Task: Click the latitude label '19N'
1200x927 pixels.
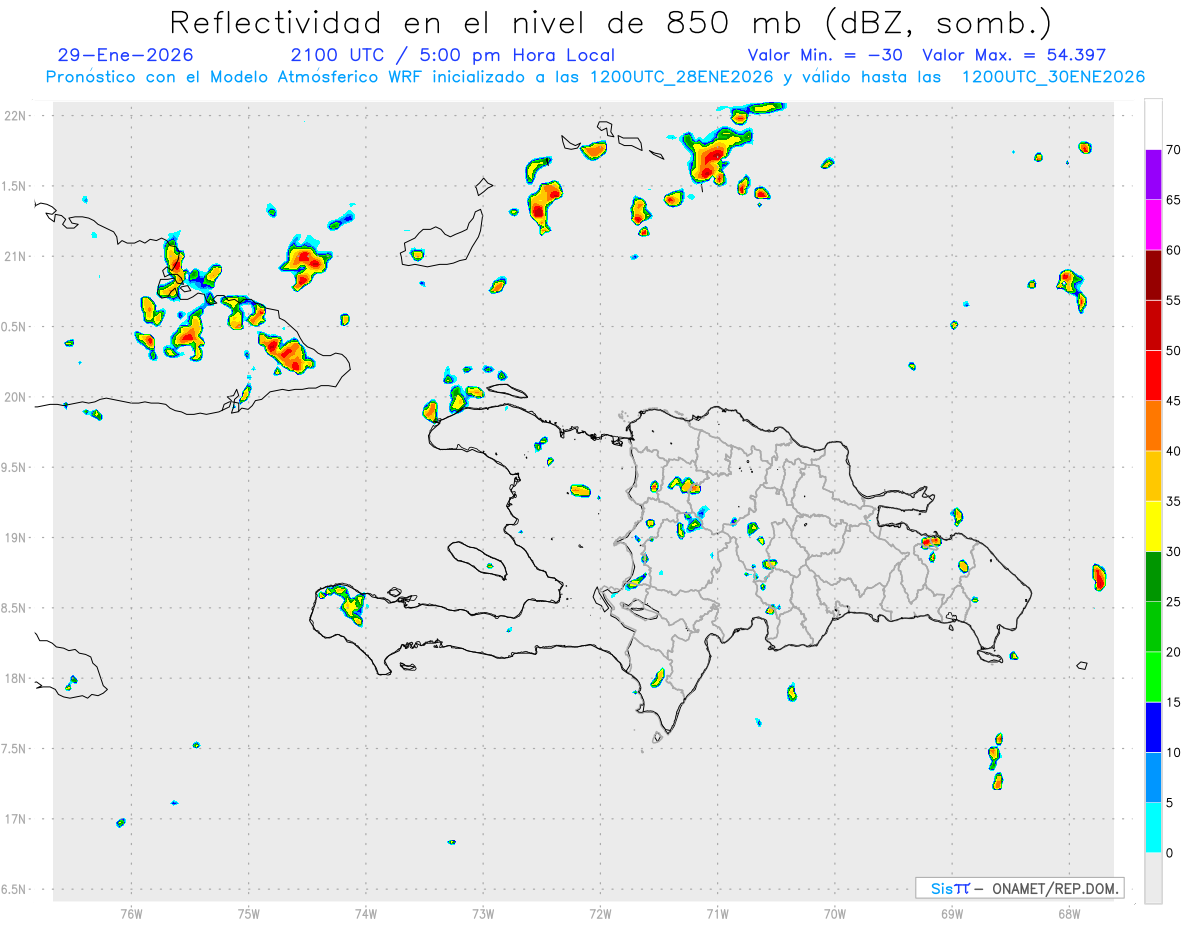Action: 17,537
